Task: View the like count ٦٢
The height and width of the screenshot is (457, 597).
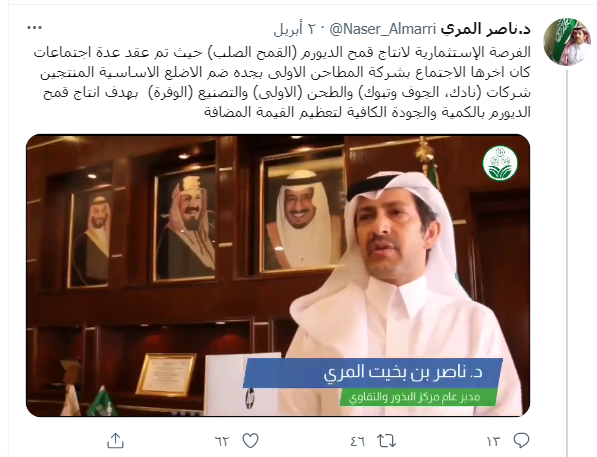Action: (x=222, y=441)
